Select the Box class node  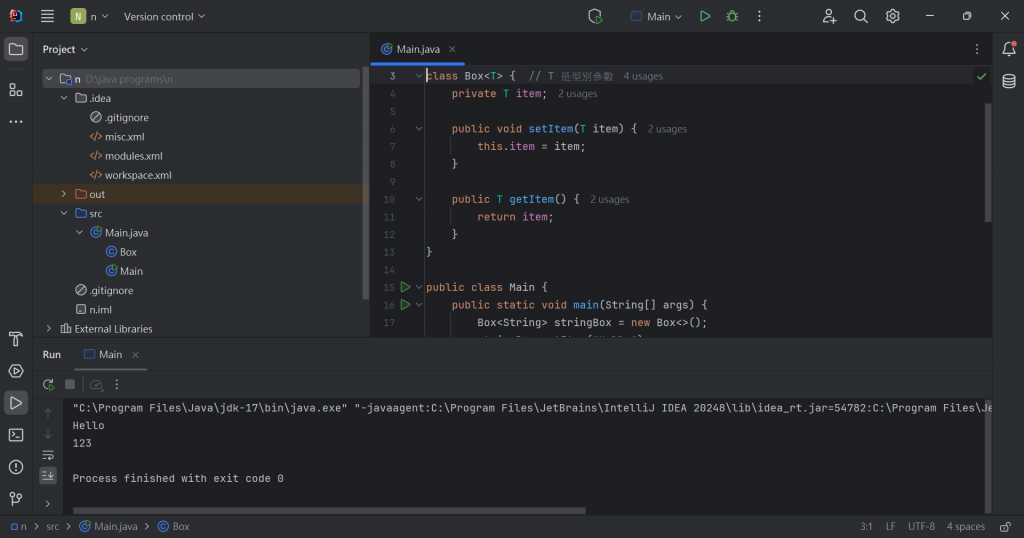point(121,251)
